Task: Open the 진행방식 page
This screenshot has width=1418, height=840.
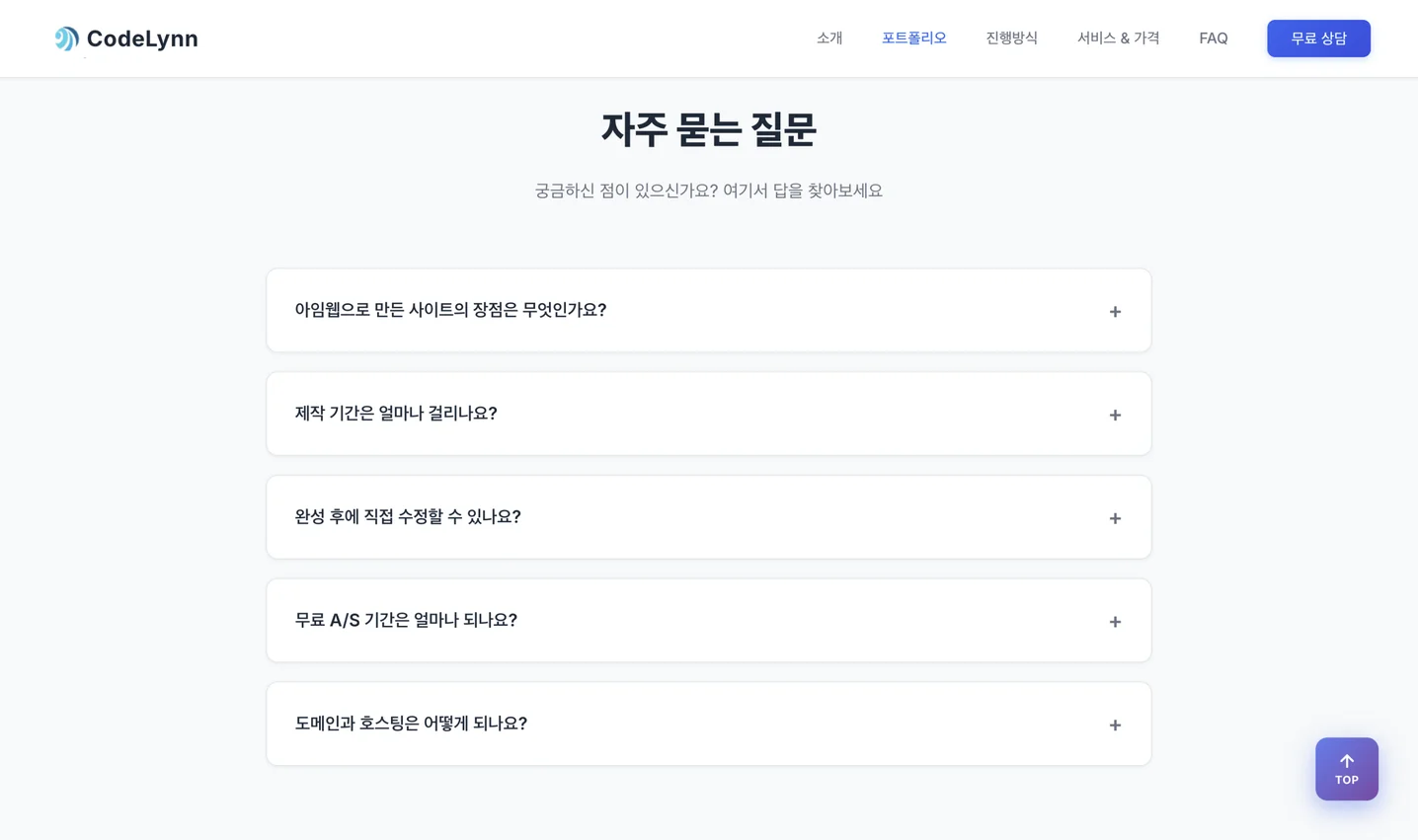Action: (1011, 38)
